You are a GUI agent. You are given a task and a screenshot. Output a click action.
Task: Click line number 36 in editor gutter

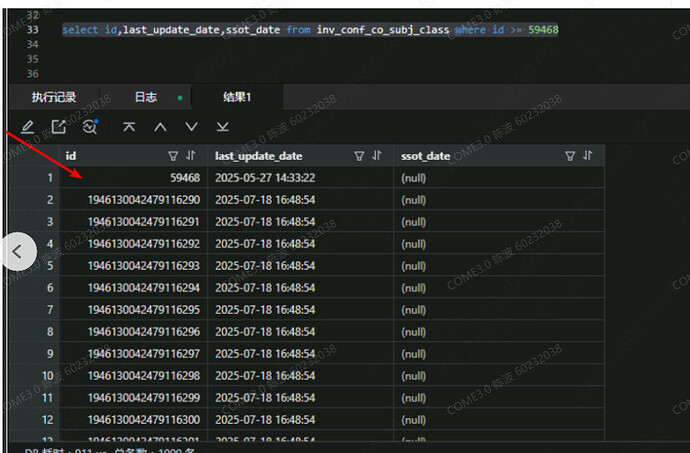click(33, 74)
